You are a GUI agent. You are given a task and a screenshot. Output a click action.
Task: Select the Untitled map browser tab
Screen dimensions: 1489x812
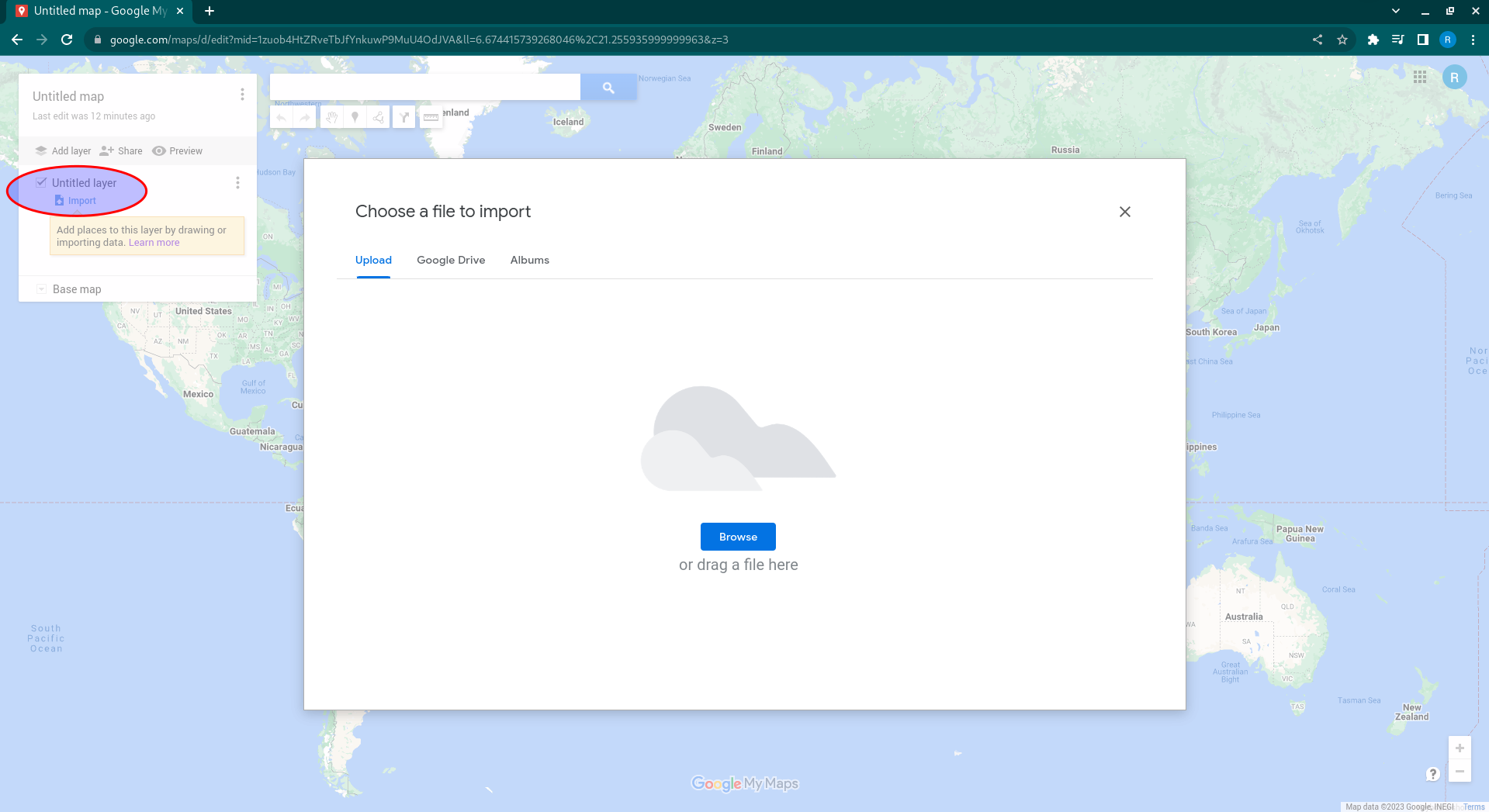click(x=101, y=12)
